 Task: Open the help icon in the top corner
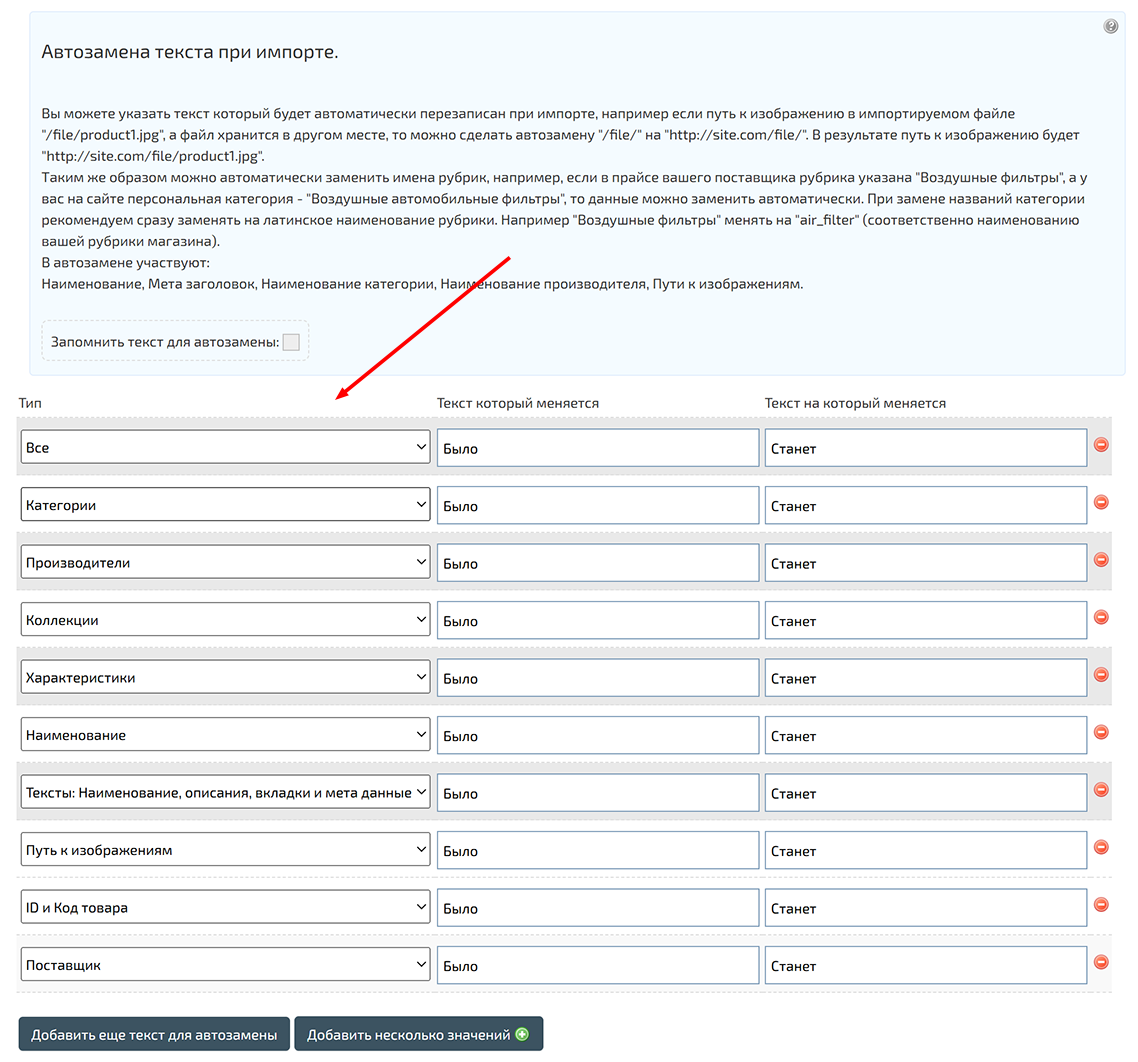pyautogui.click(x=1110, y=26)
